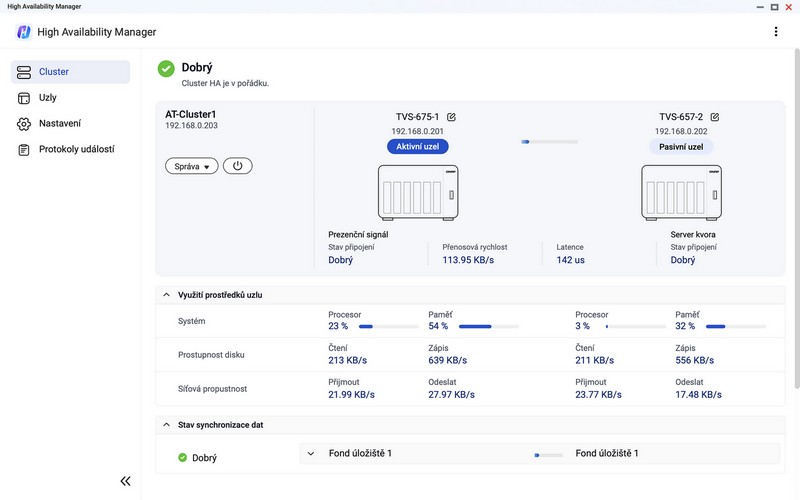The height and width of the screenshot is (500, 800).
Task: Click the Fond úložiště 1 sync progress bar
Action: pyautogui.click(x=548, y=455)
